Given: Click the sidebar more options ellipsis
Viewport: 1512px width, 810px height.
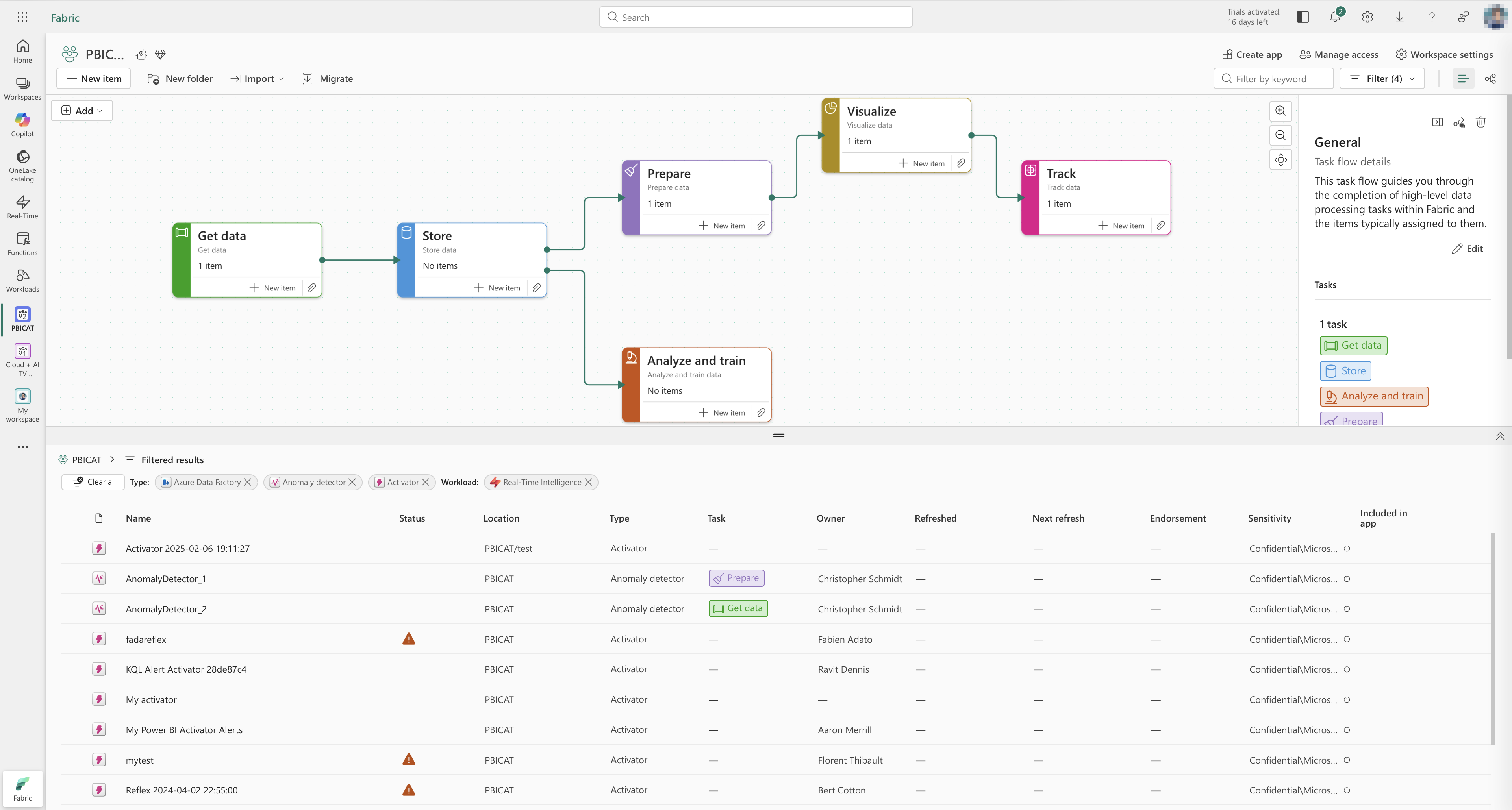Looking at the screenshot, I should 22,447.
